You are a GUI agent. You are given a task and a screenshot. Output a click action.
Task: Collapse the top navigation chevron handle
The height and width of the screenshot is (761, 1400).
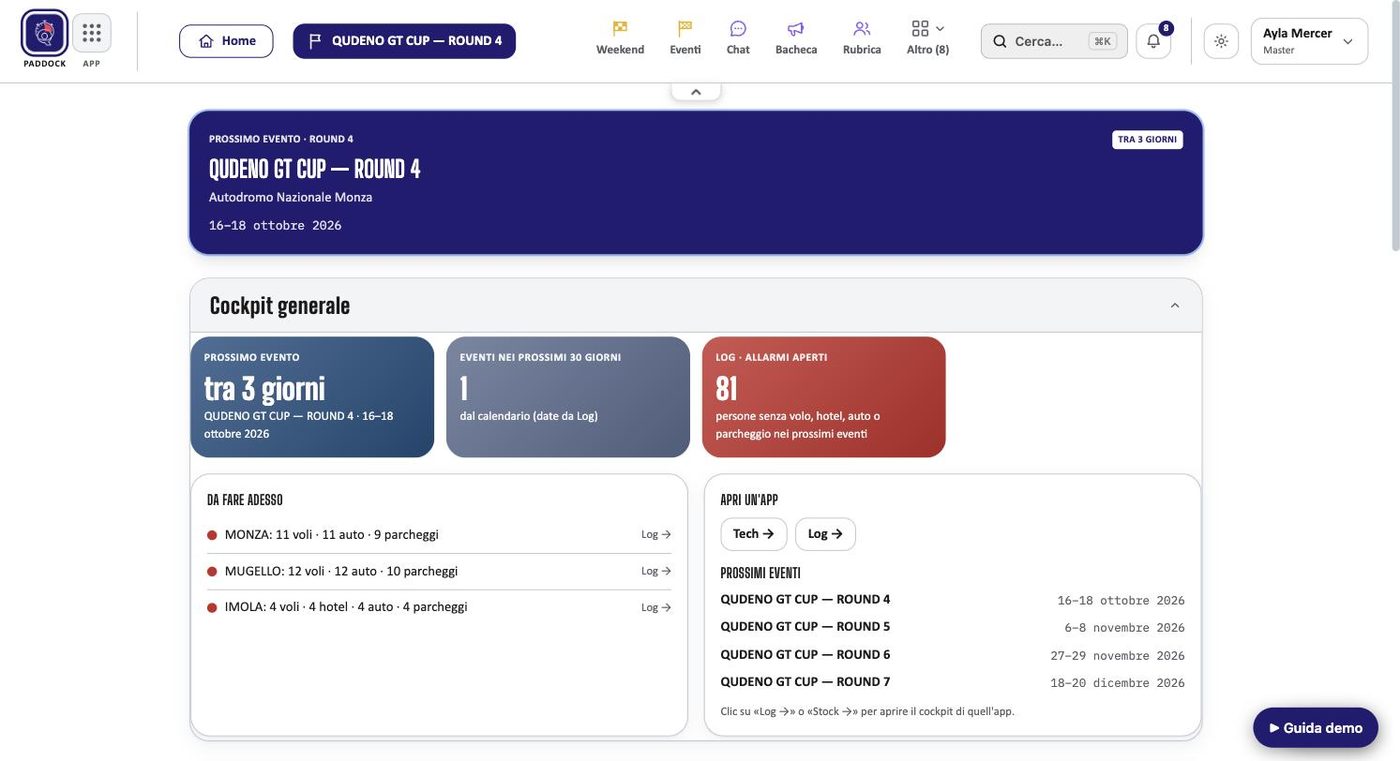[696, 92]
